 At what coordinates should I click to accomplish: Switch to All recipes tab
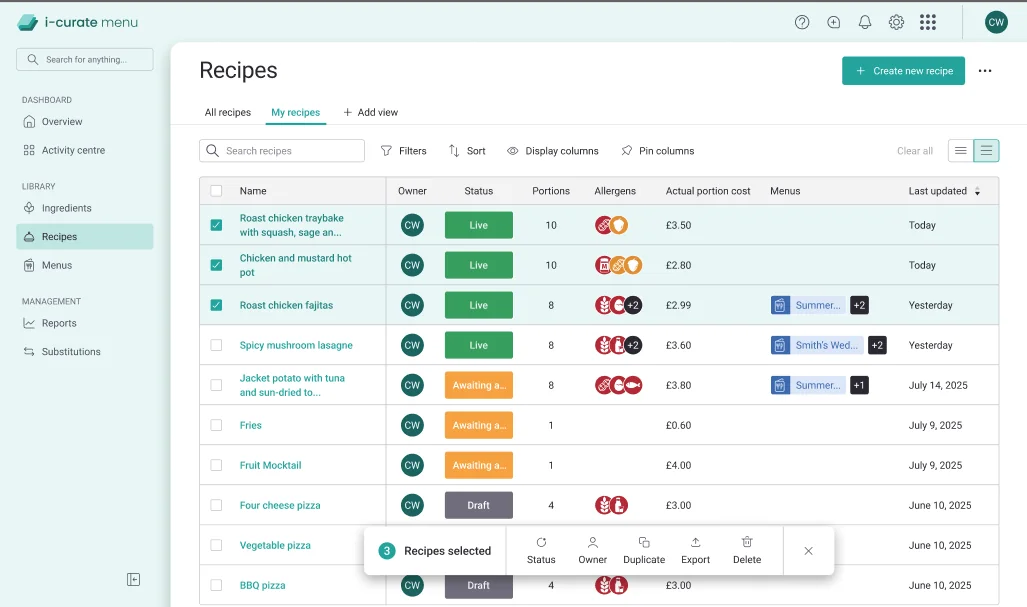[x=228, y=112]
